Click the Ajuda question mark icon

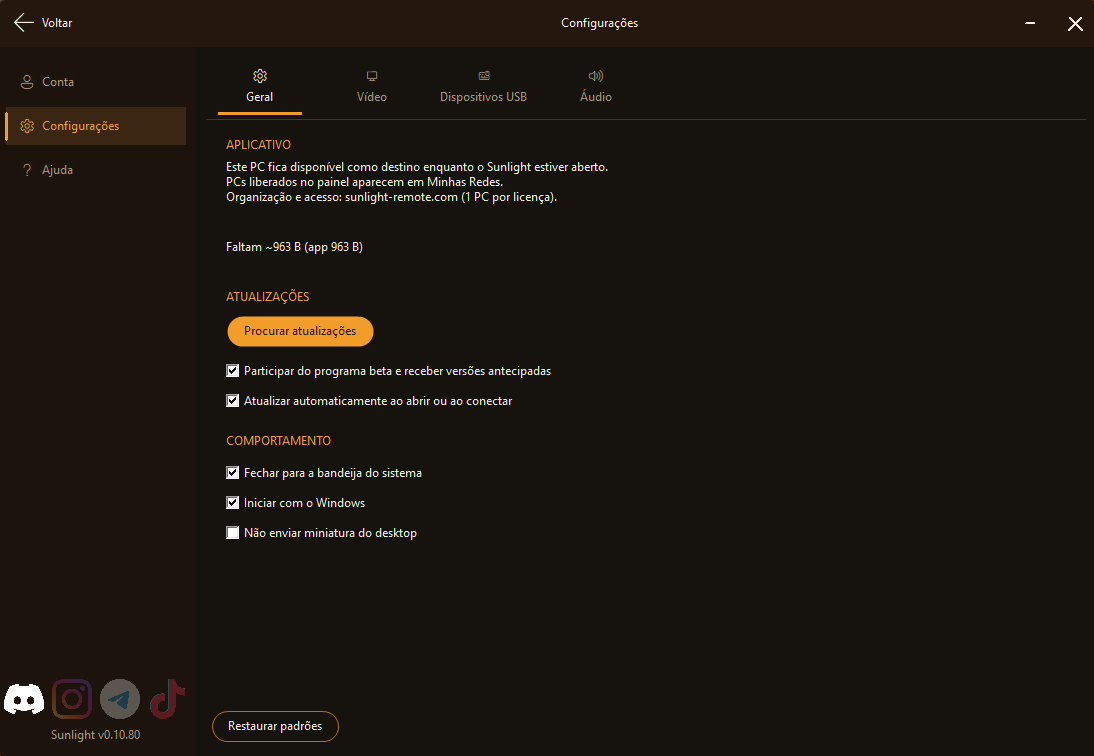pos(27,169)
